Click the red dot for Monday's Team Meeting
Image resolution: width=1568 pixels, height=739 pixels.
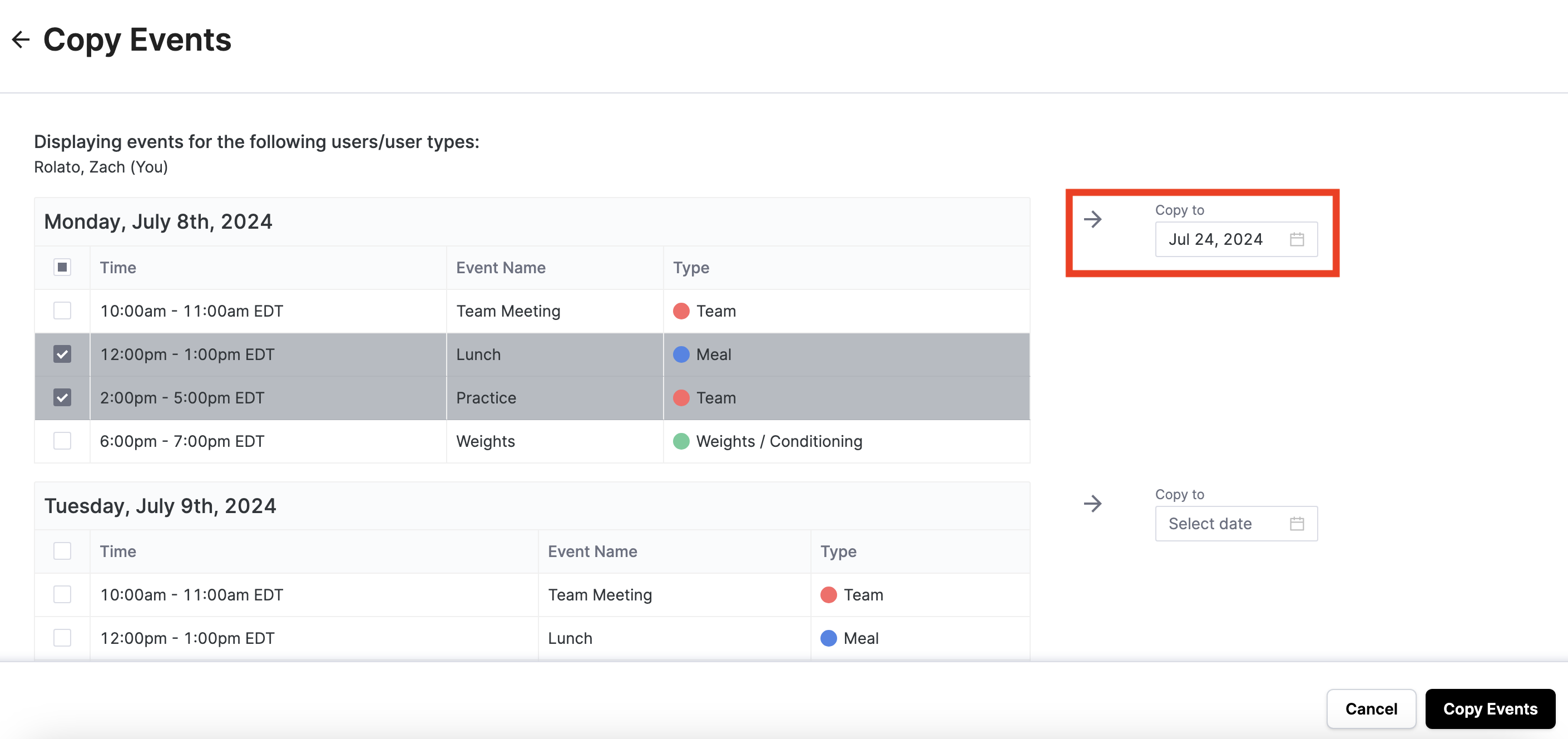681,311
